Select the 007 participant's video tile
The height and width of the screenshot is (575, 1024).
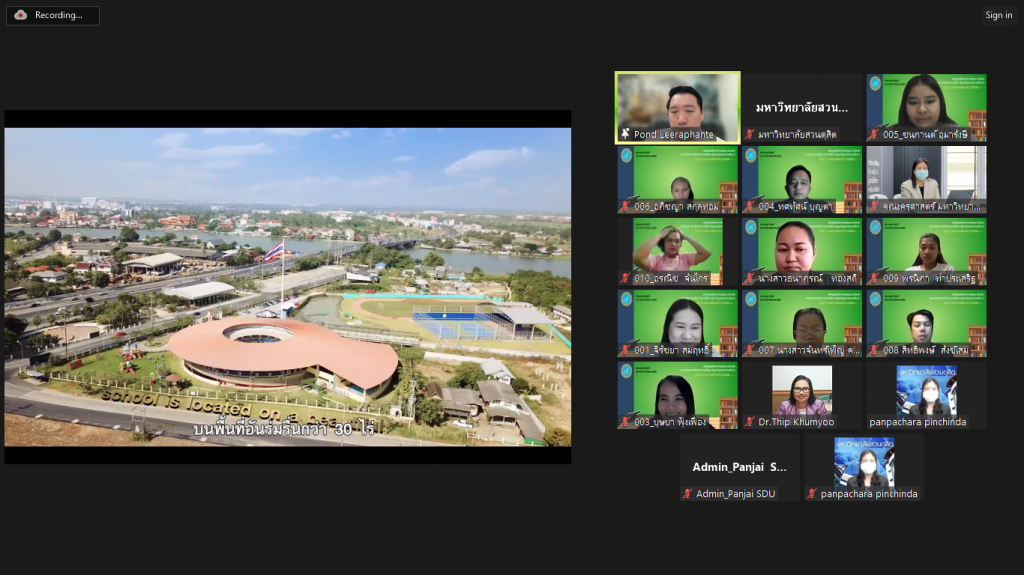pyautogui.click(x=801, y=322)
